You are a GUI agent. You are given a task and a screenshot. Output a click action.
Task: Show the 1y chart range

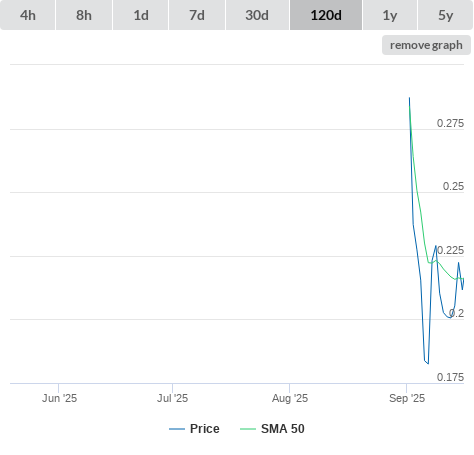[x=390, y=15]
